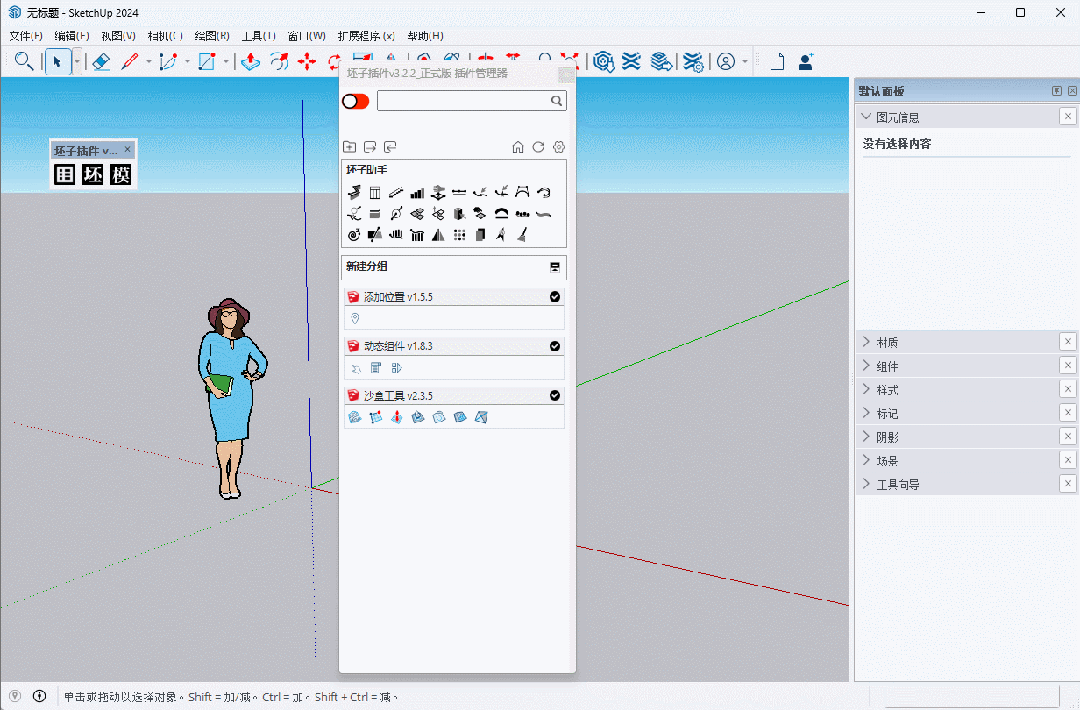Toggle the 动态组件 v1.8.3 checkmark
Image resolution: width=1080 pixels, height=710 pixels.
[554, 346]
